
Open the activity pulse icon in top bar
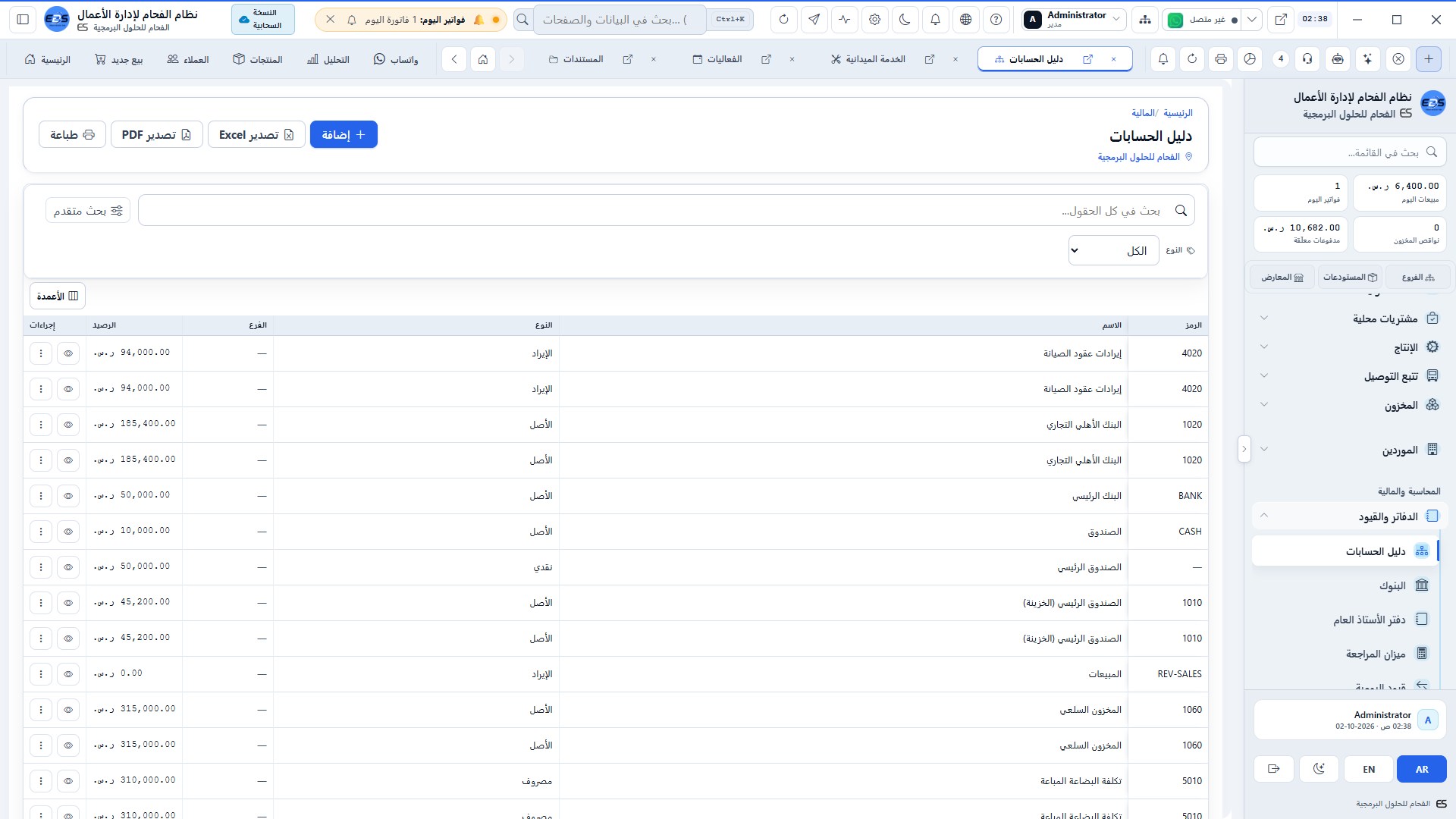(x=845, y=20)
